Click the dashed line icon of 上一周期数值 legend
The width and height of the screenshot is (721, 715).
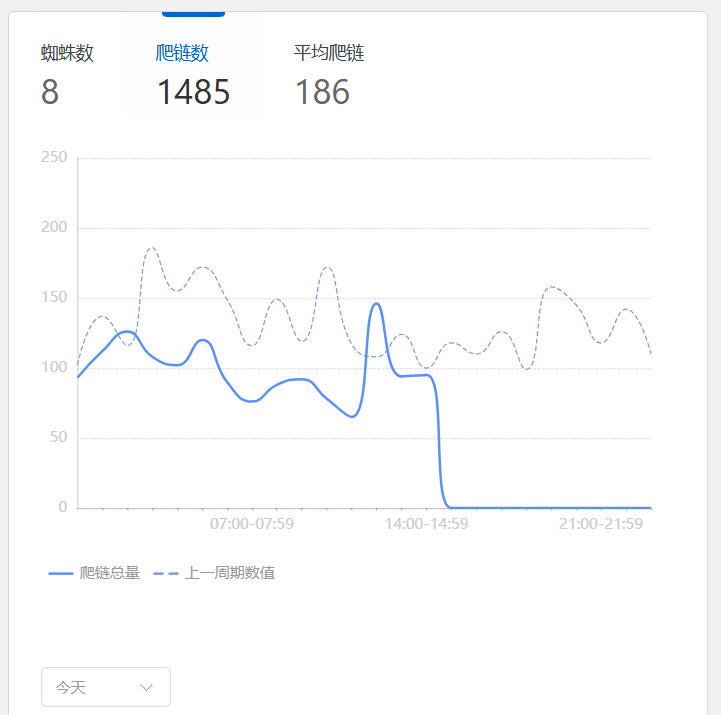tap(166, 573)
